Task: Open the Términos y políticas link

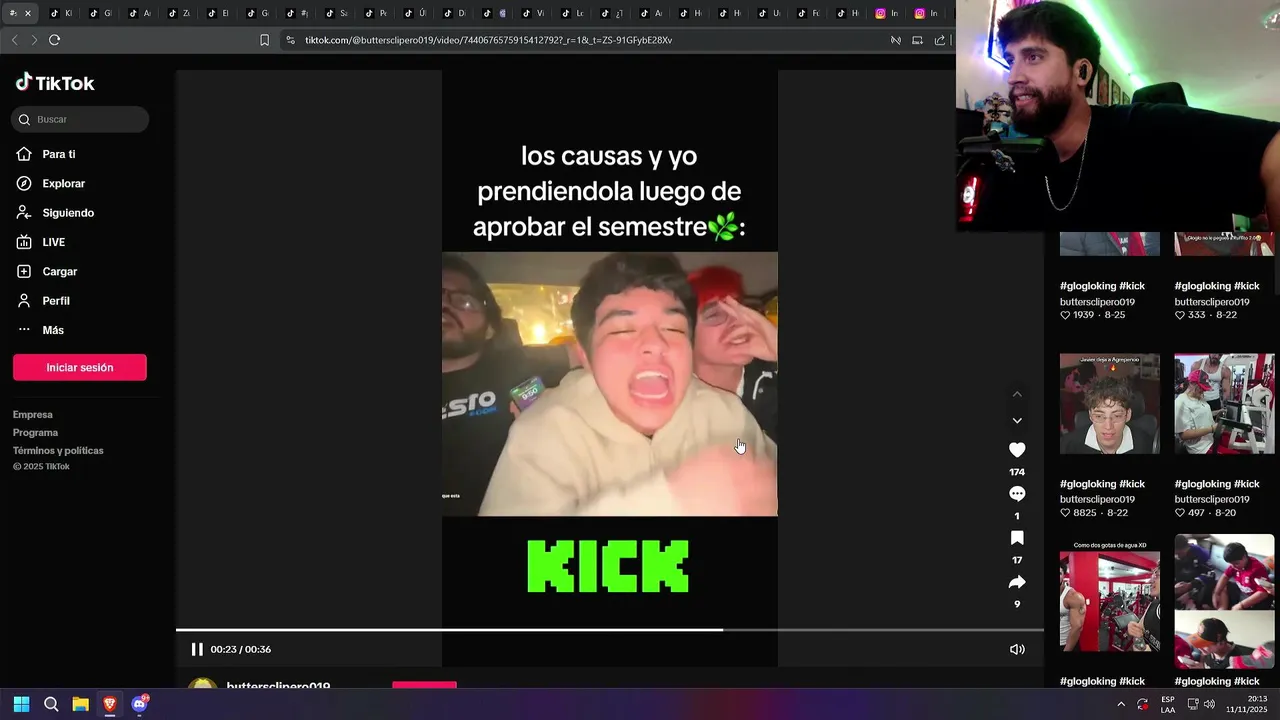Action: point(58,450)
